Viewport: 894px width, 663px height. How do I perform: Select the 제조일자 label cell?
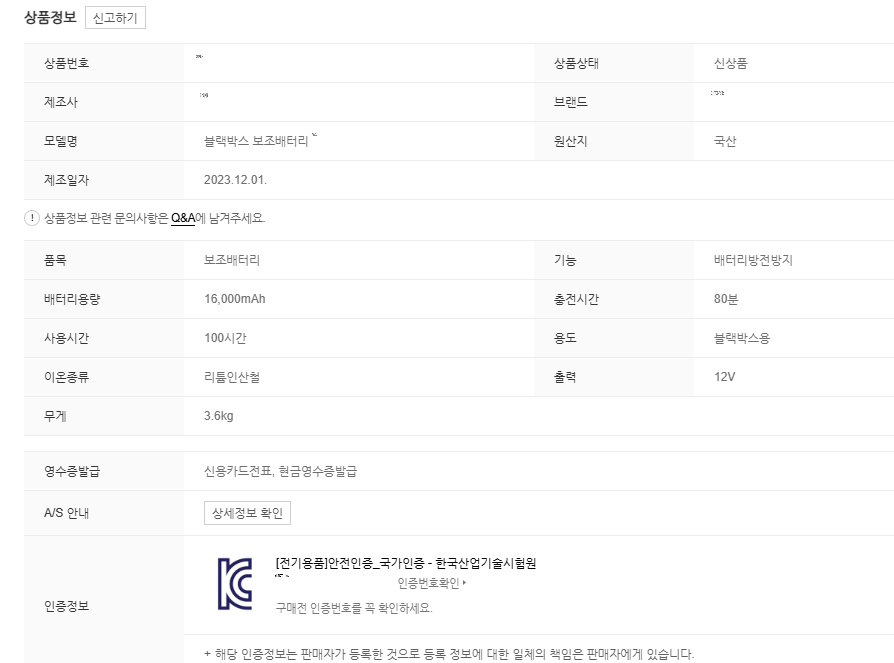[104, 180]
